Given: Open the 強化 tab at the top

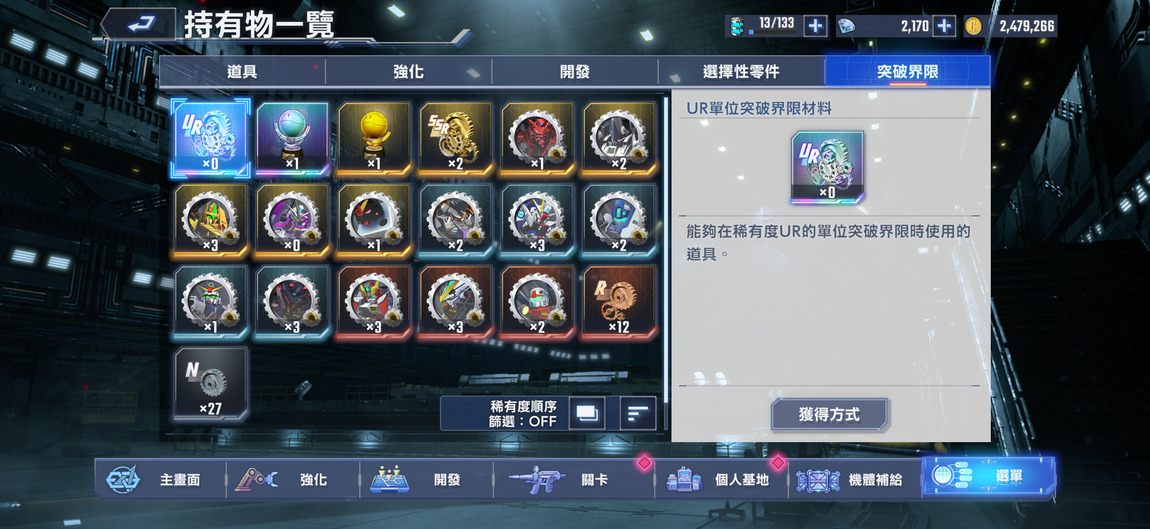Looking at the screenshot, I should [409, 72].
